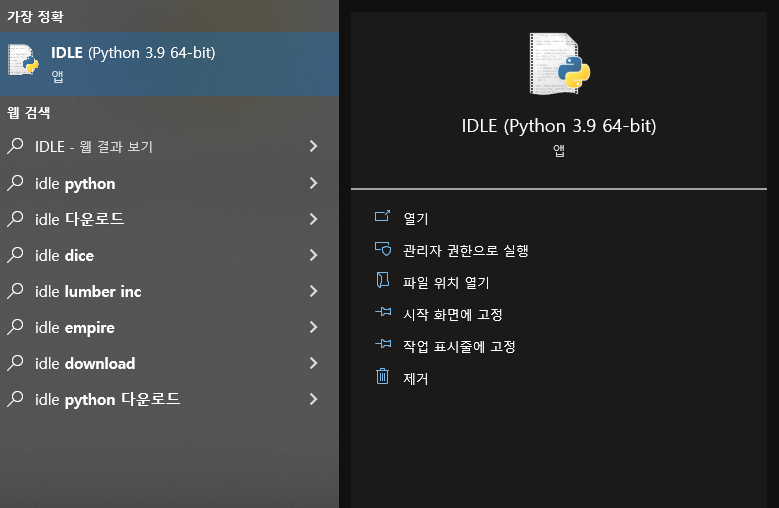
Task: Choose 파일 위치 열기
Action: click(446, 283)
